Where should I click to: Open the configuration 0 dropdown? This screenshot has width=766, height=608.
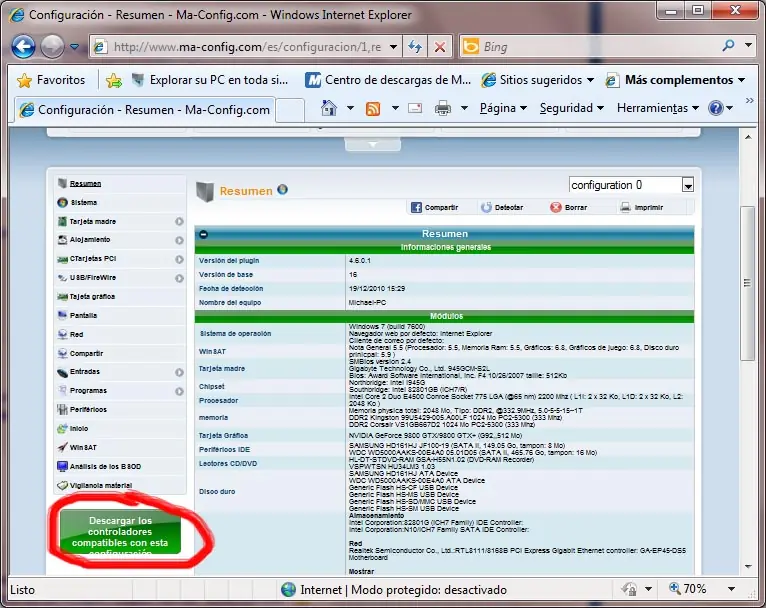(x=688, y=186)
